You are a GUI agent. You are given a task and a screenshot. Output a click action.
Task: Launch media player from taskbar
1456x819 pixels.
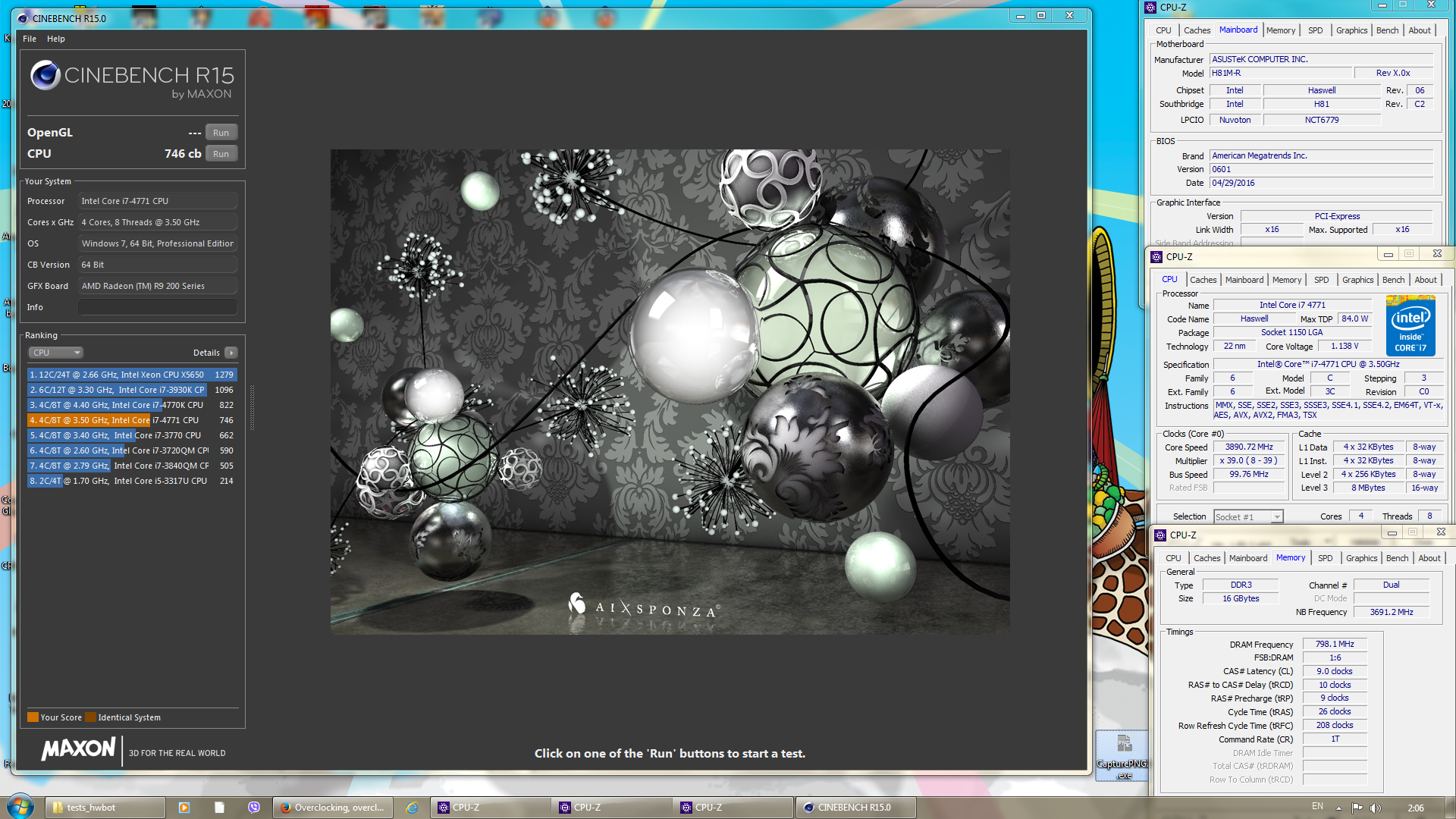coord(184,808)
